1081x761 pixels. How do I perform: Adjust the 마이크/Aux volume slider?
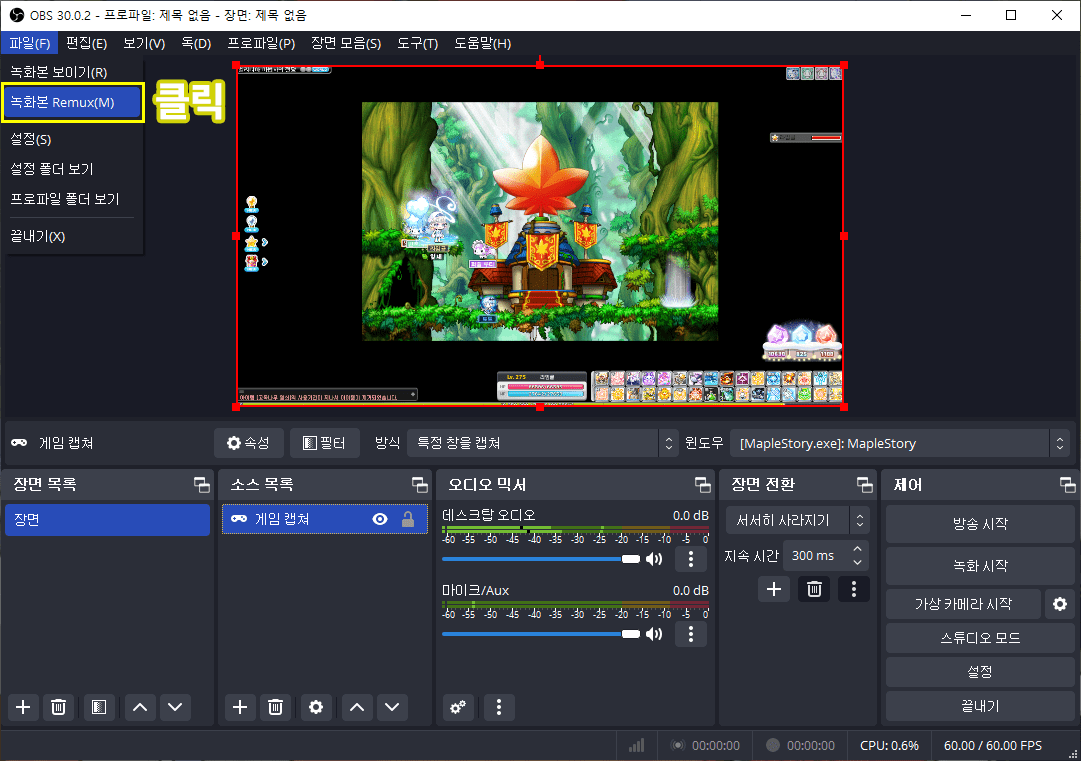coord(541,634)
